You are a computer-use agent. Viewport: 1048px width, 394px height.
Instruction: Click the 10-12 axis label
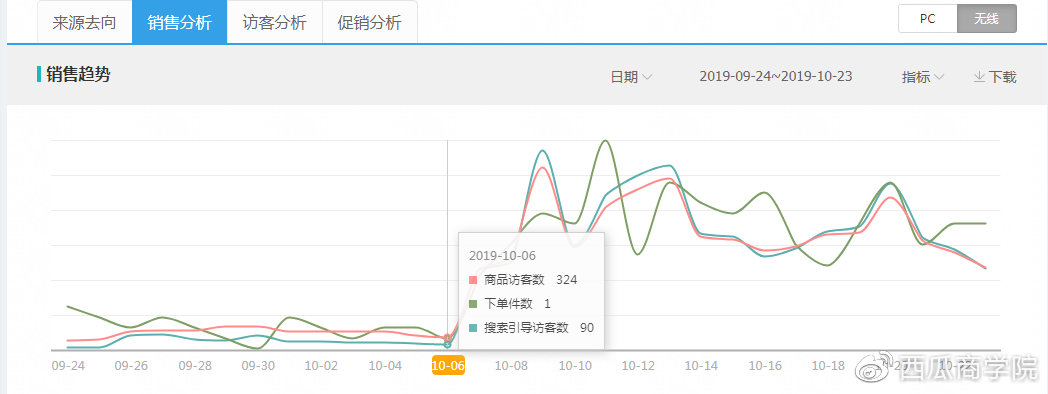[x=638, y=366]
